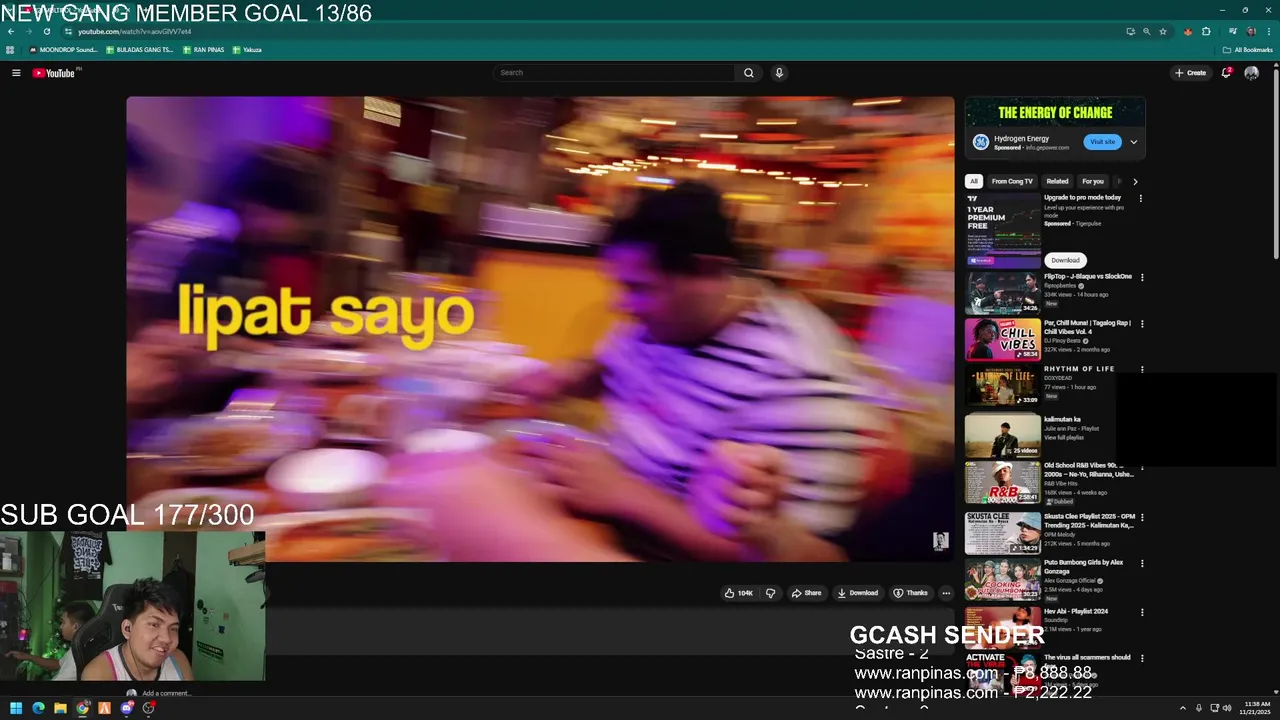1280x720 pixels.
Task: Click Download on the Tigerpulse ad
Action: click(x=1065, y=260)
